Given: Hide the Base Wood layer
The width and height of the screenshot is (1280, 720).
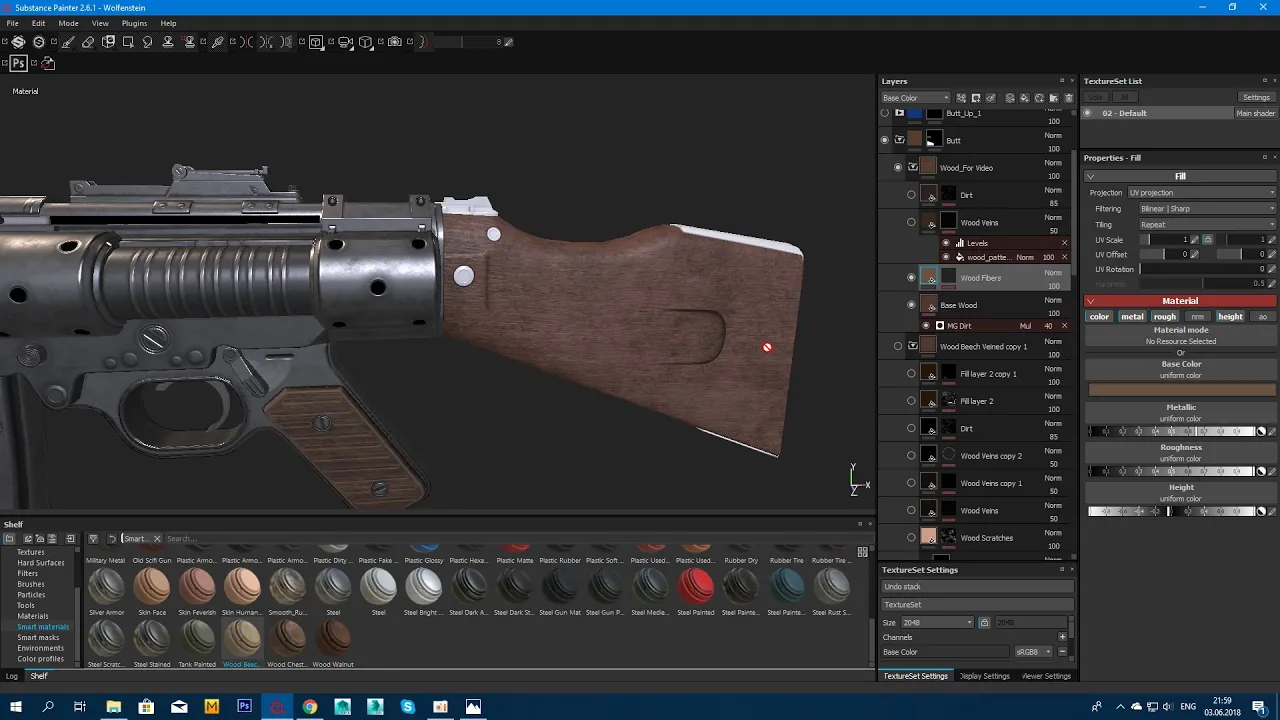Looking at the screenshot, I should [911, 305].
